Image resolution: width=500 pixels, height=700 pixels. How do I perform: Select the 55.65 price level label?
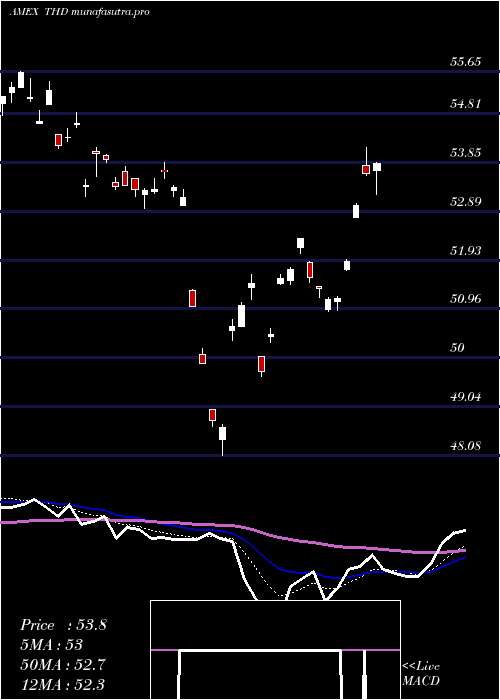[465, 62]
